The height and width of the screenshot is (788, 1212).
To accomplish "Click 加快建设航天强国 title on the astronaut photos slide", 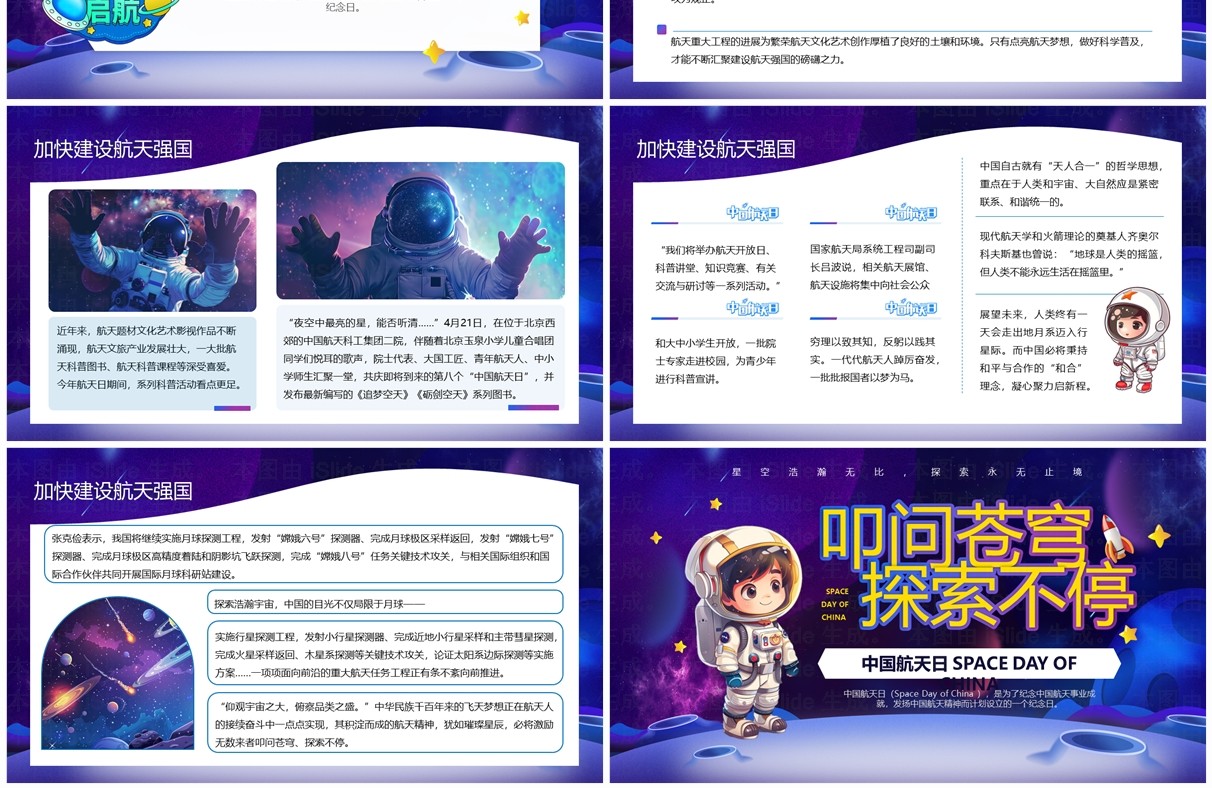I will (x=112, y=149).
